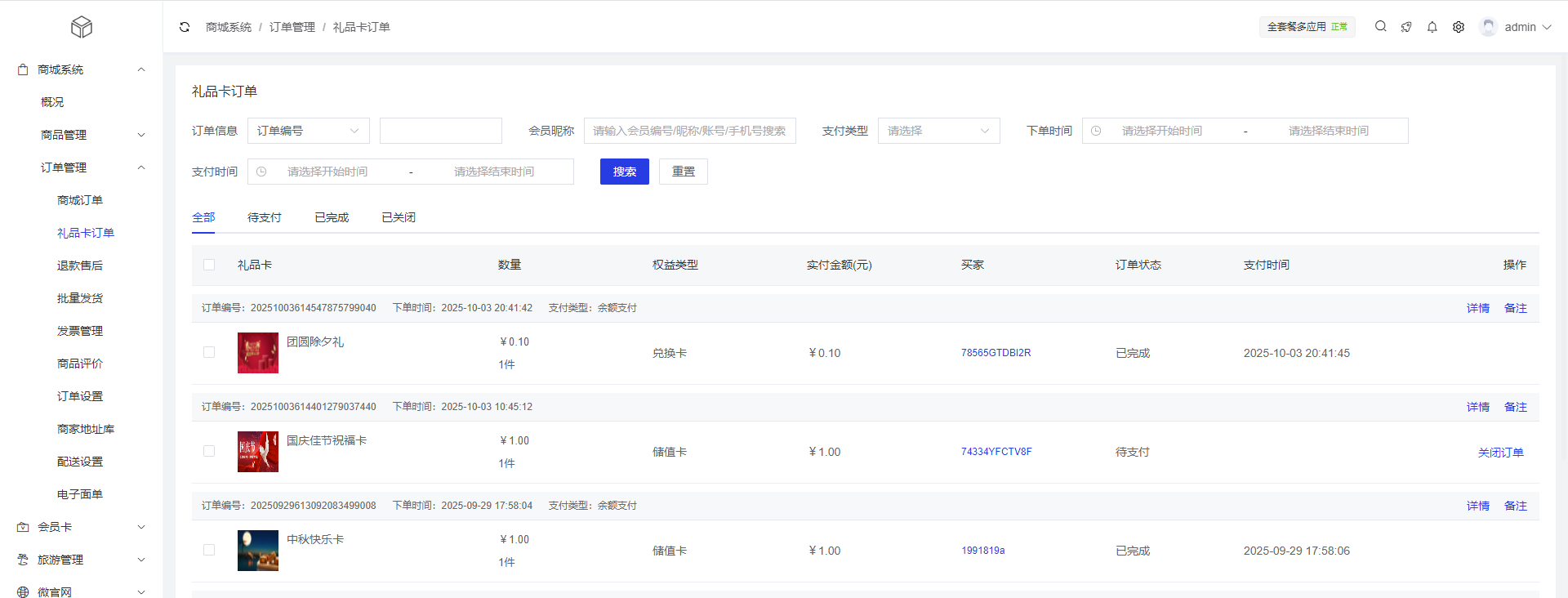The image size is (1568, 598).
Task: Open 退款售后 in the sidebar
Action: click(x=80, y=266)
